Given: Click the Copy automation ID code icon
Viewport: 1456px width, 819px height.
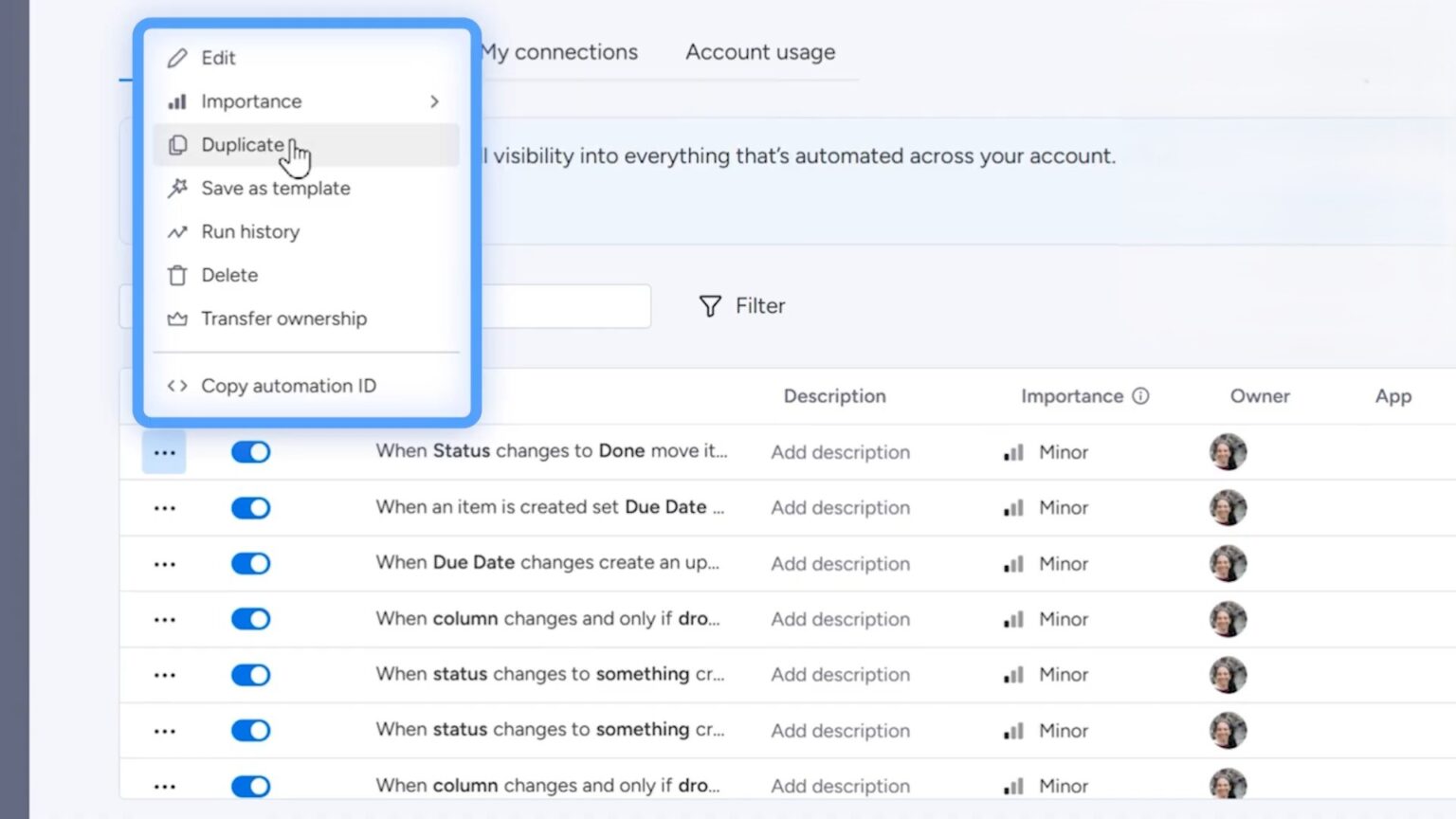Looking at the screenshot, I should coord(177,386).
